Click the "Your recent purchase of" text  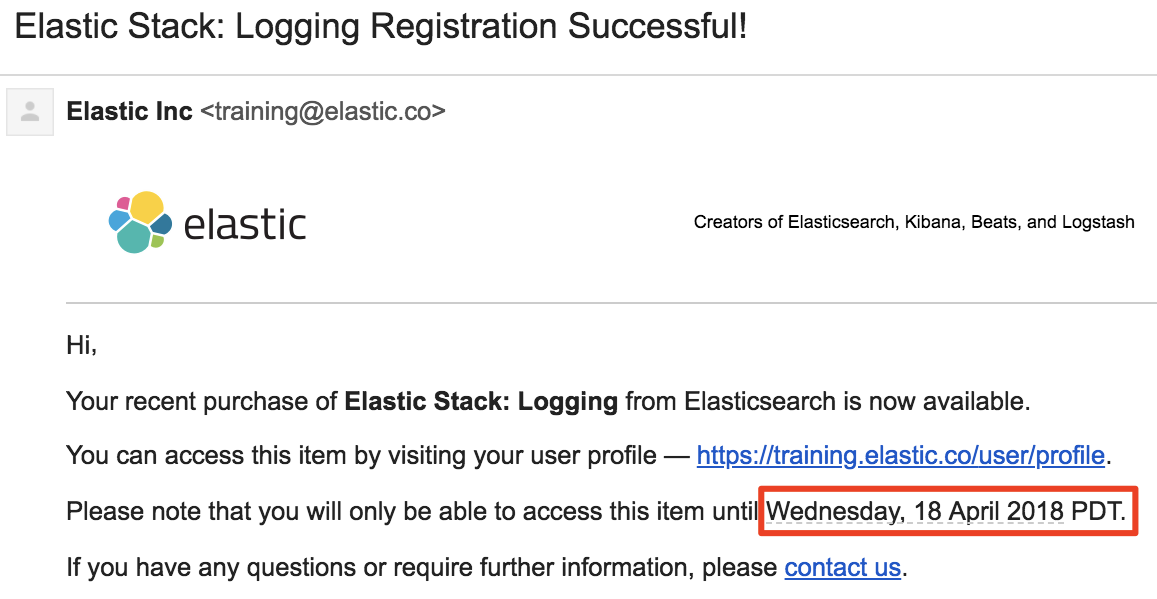coord(202,402)
